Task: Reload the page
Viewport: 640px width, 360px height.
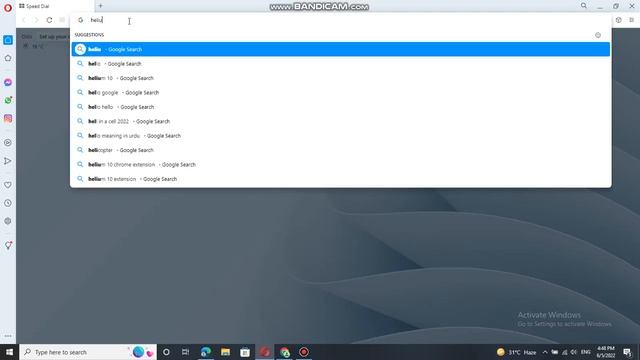Action: (49, 20)
